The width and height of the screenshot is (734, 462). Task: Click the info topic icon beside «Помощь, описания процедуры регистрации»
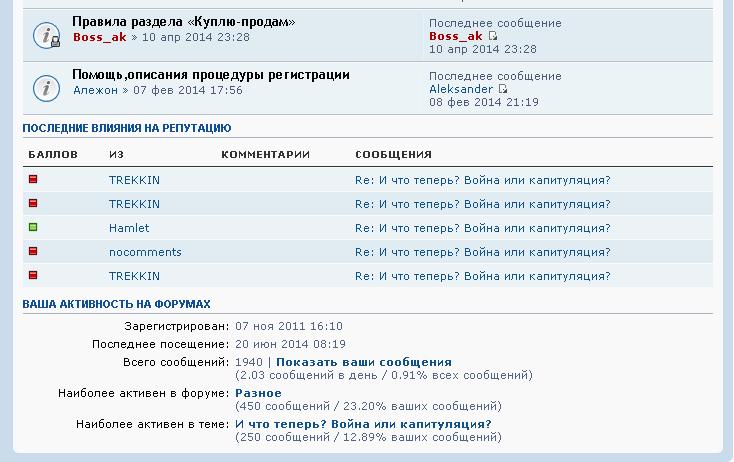pos(47,88)
